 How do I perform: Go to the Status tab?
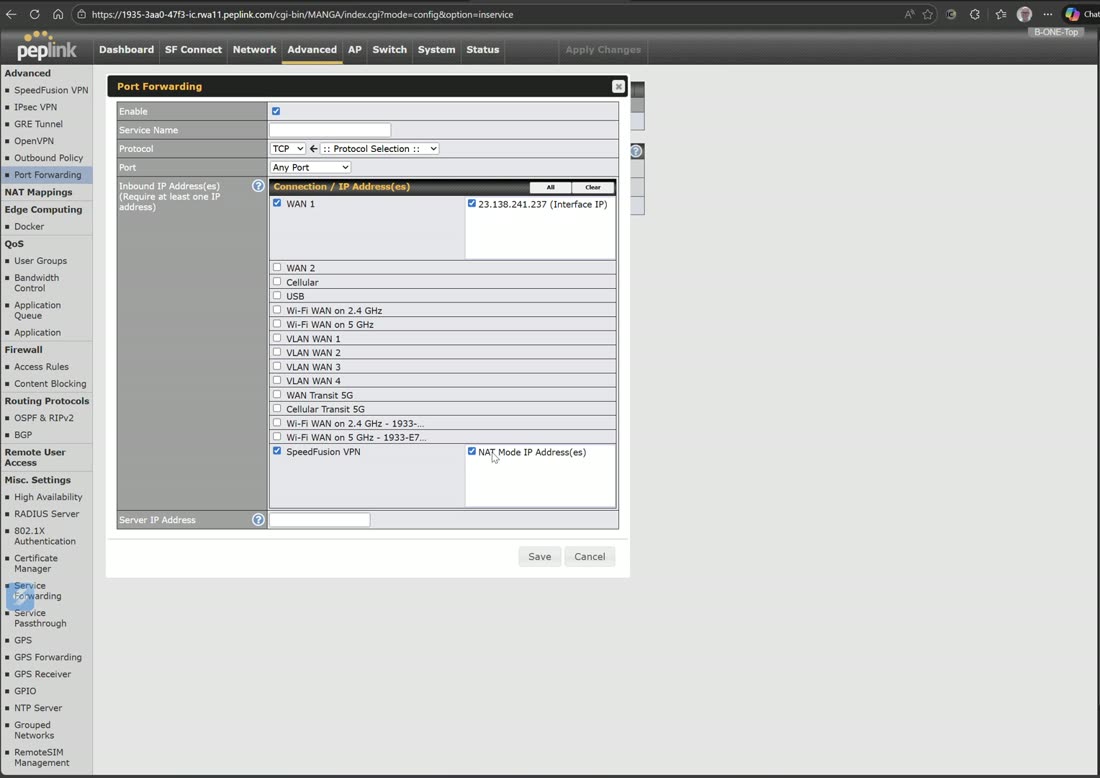coord(483,50)
